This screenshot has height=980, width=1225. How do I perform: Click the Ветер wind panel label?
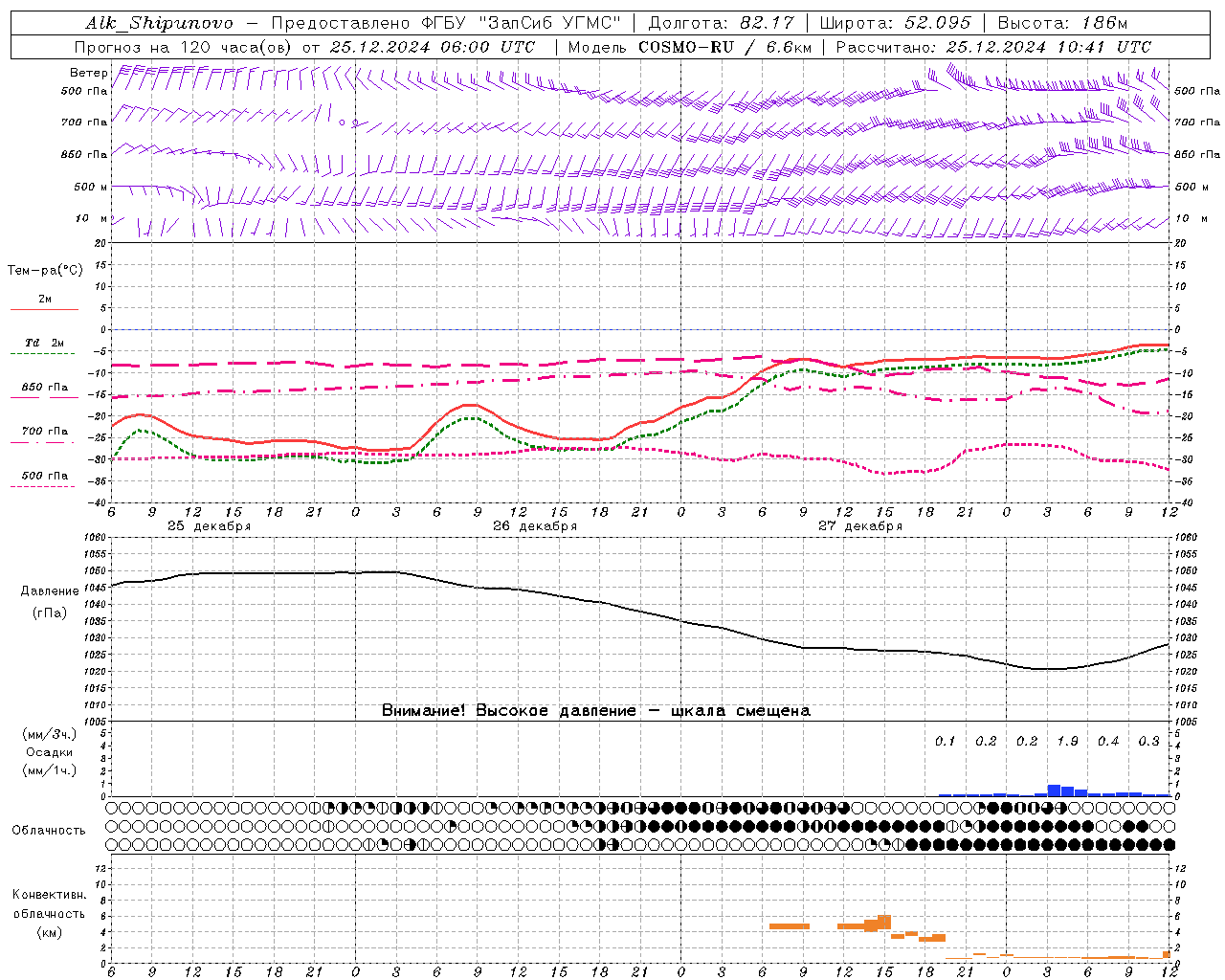[x=89, y=73]
